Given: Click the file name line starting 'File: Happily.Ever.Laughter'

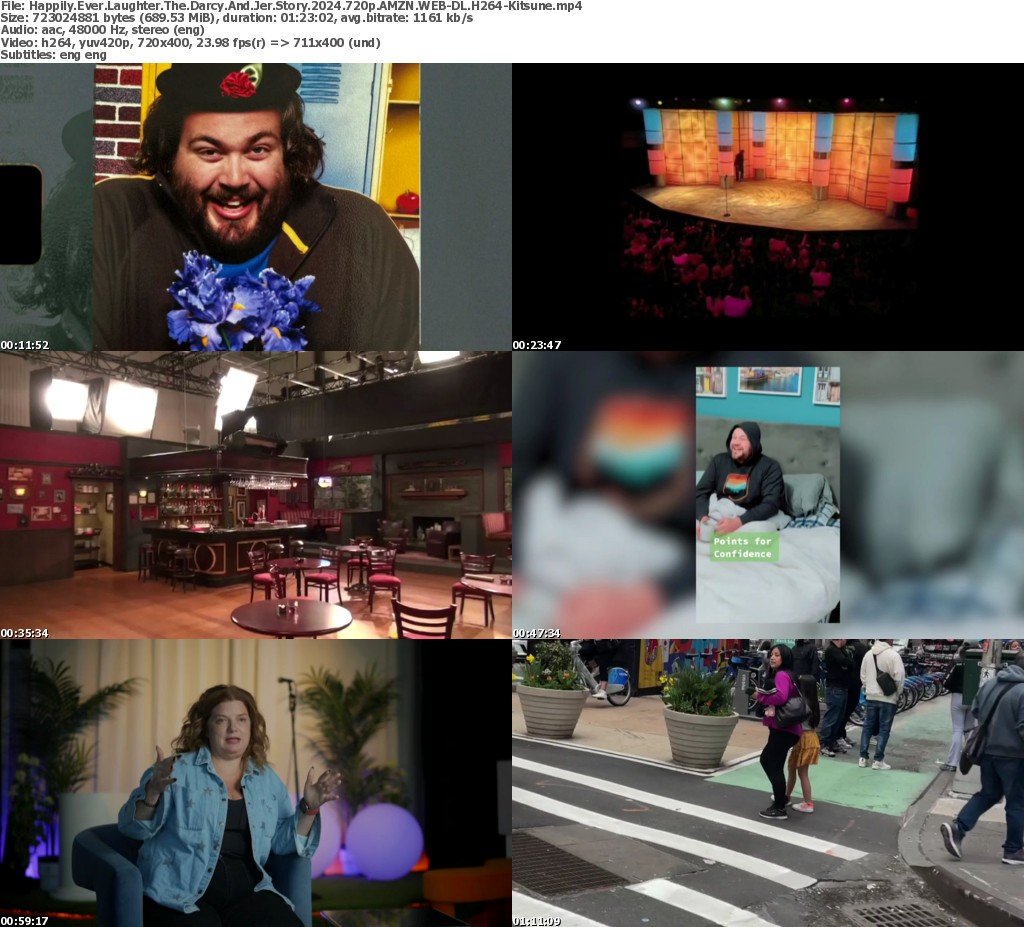Looking at the screenshot, I should pos(291,6).
